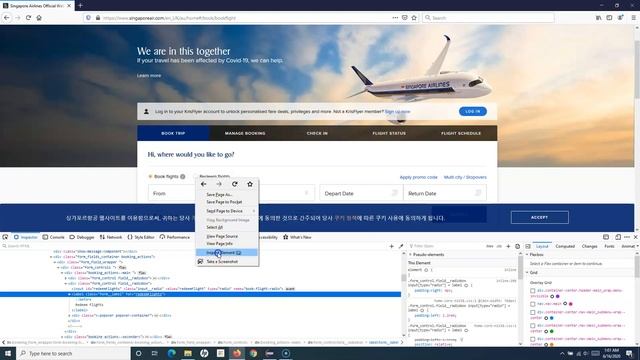
Task: Select the Book flights radio button
Action: tap(150, 177)
